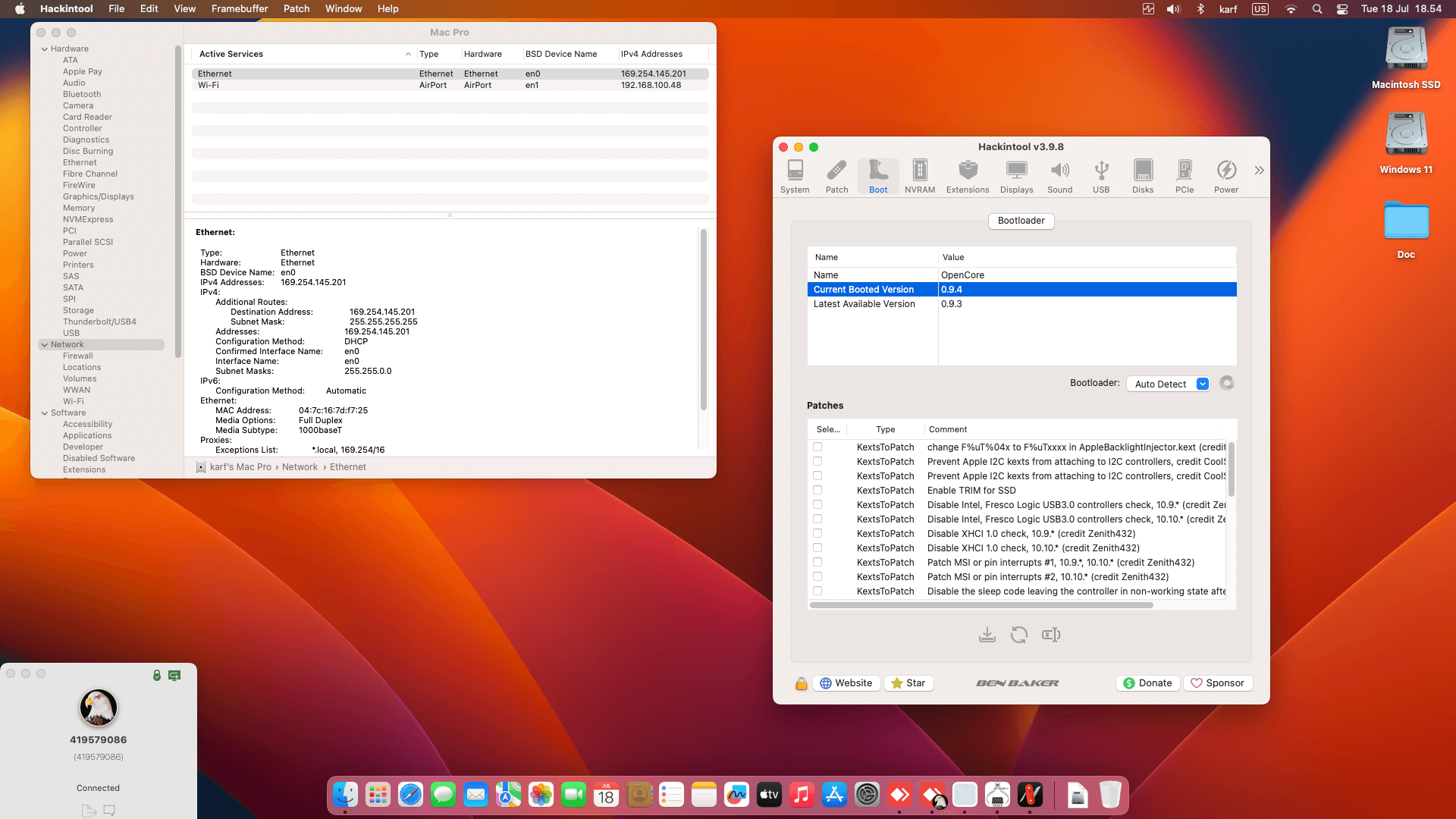Check the Enable TRIM for SSD patch

click(817, 490)
